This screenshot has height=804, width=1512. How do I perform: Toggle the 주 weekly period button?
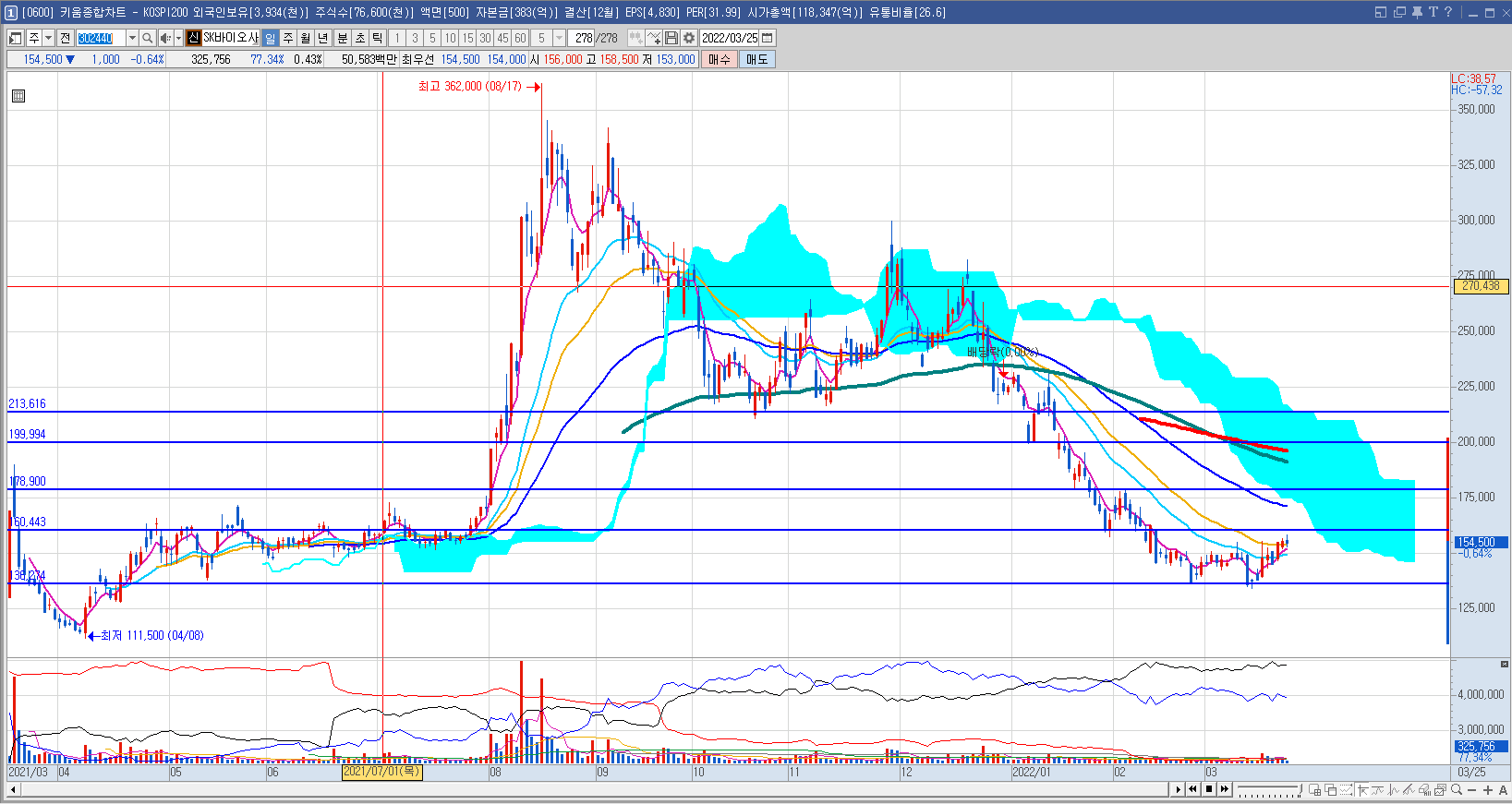pyautogui.click(x=288, y=38)
